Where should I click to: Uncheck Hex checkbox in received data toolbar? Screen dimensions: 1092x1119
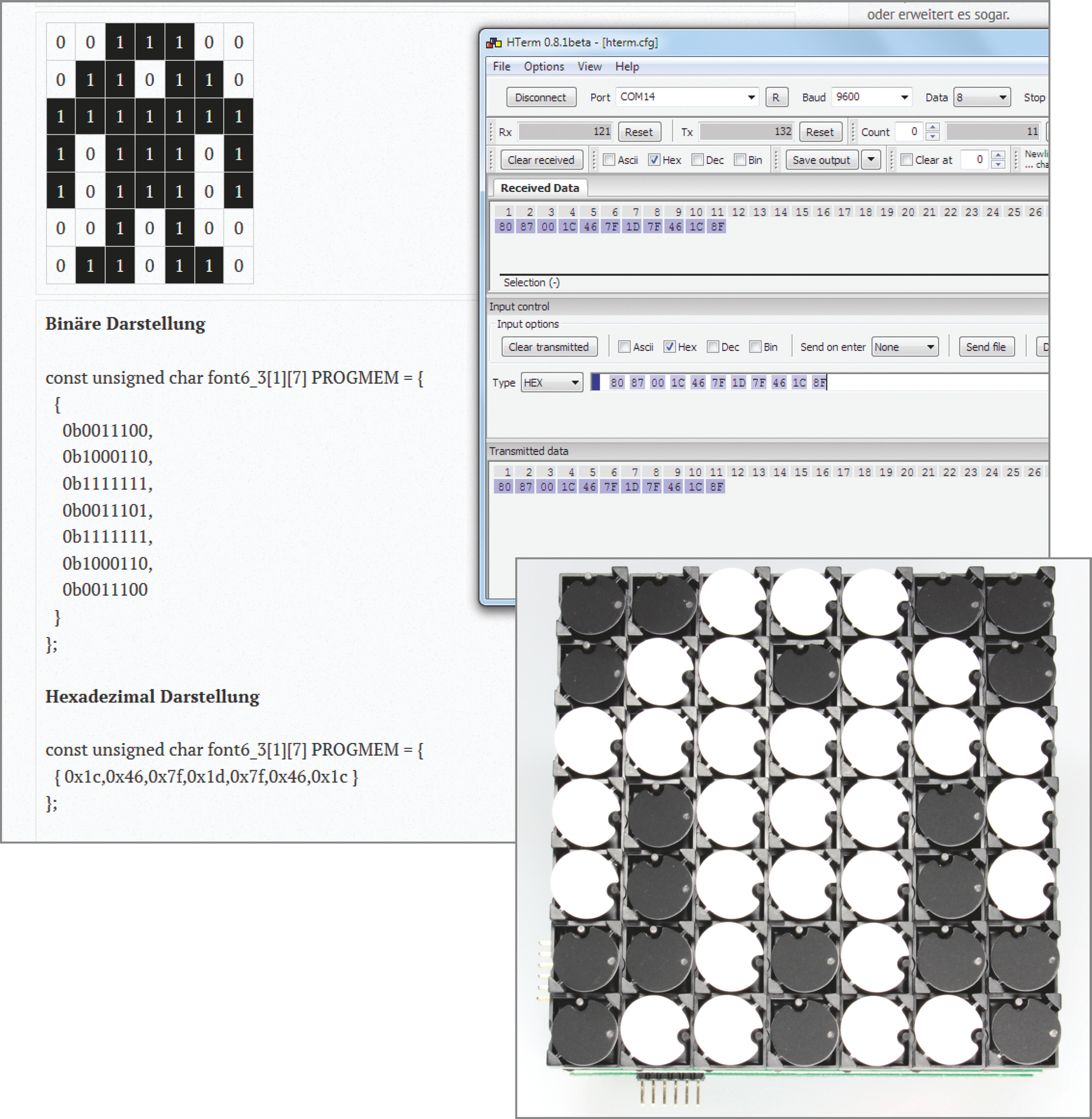[x=654, y=160]
